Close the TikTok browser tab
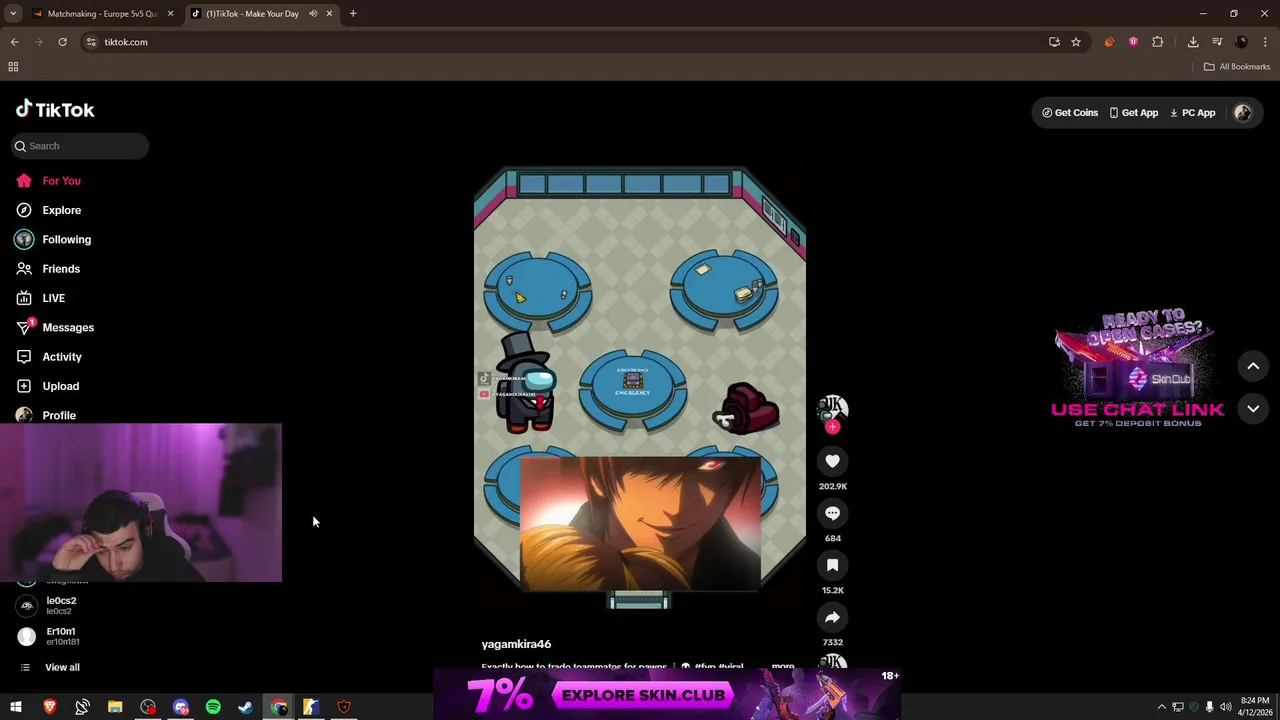The width and height of the screenshot is (1280, 720). tap(329, 14)
